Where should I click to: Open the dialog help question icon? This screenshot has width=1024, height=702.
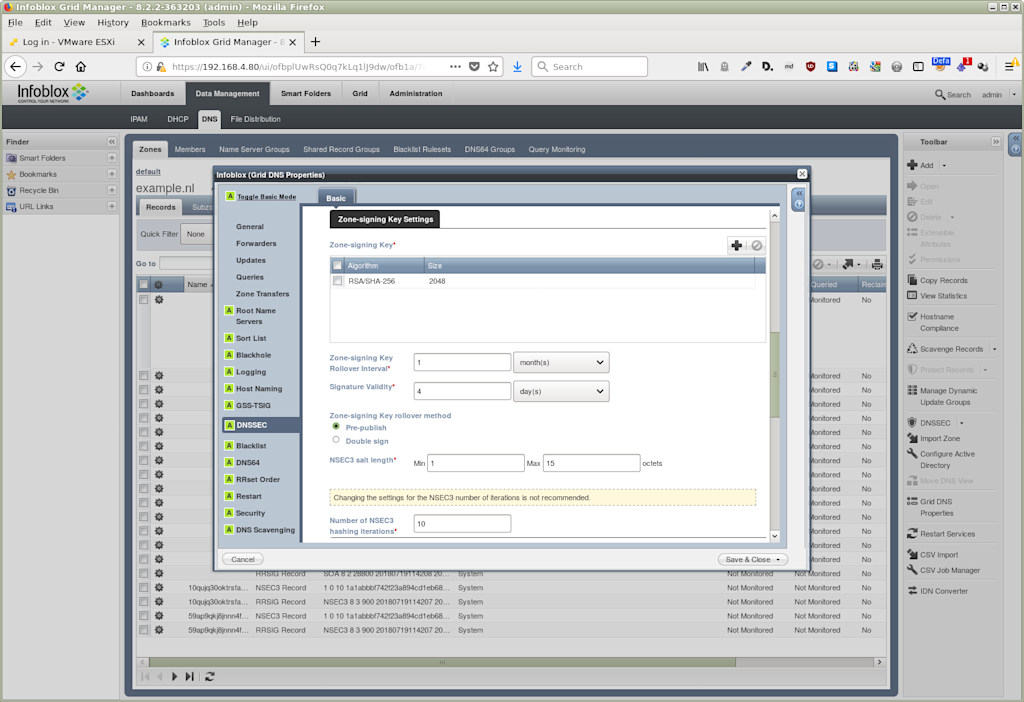click(x=799, y=204)
